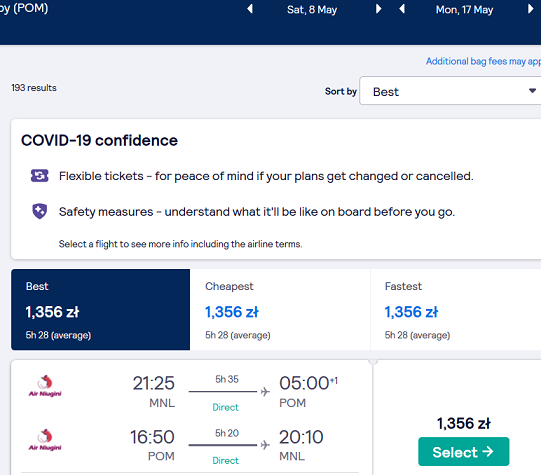Click the 193 results count text

pos(34,88)
